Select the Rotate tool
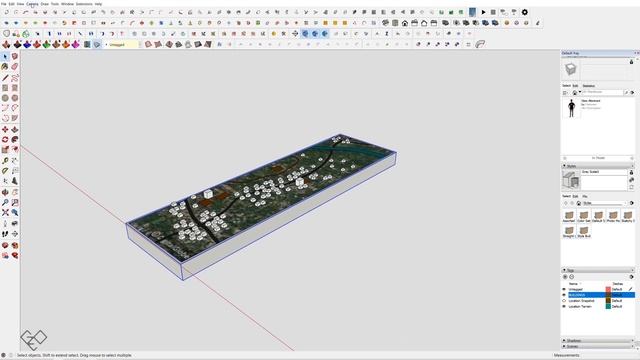 pos(5,140)
